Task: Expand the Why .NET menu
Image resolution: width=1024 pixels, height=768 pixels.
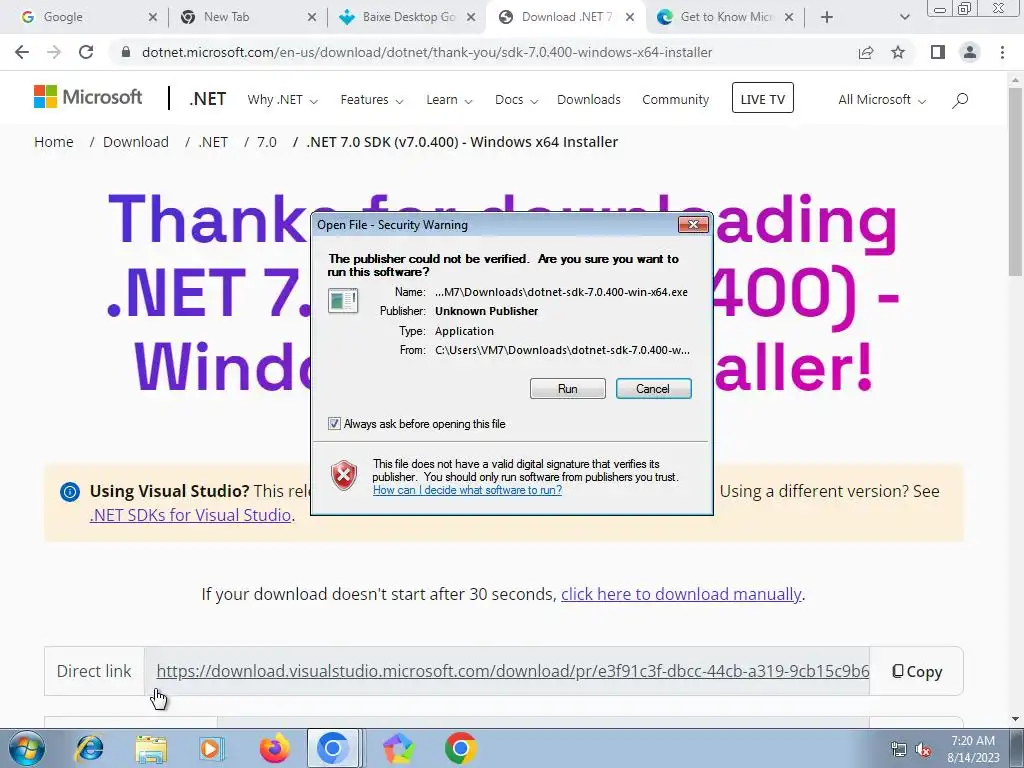Action: tap(282, 100)
